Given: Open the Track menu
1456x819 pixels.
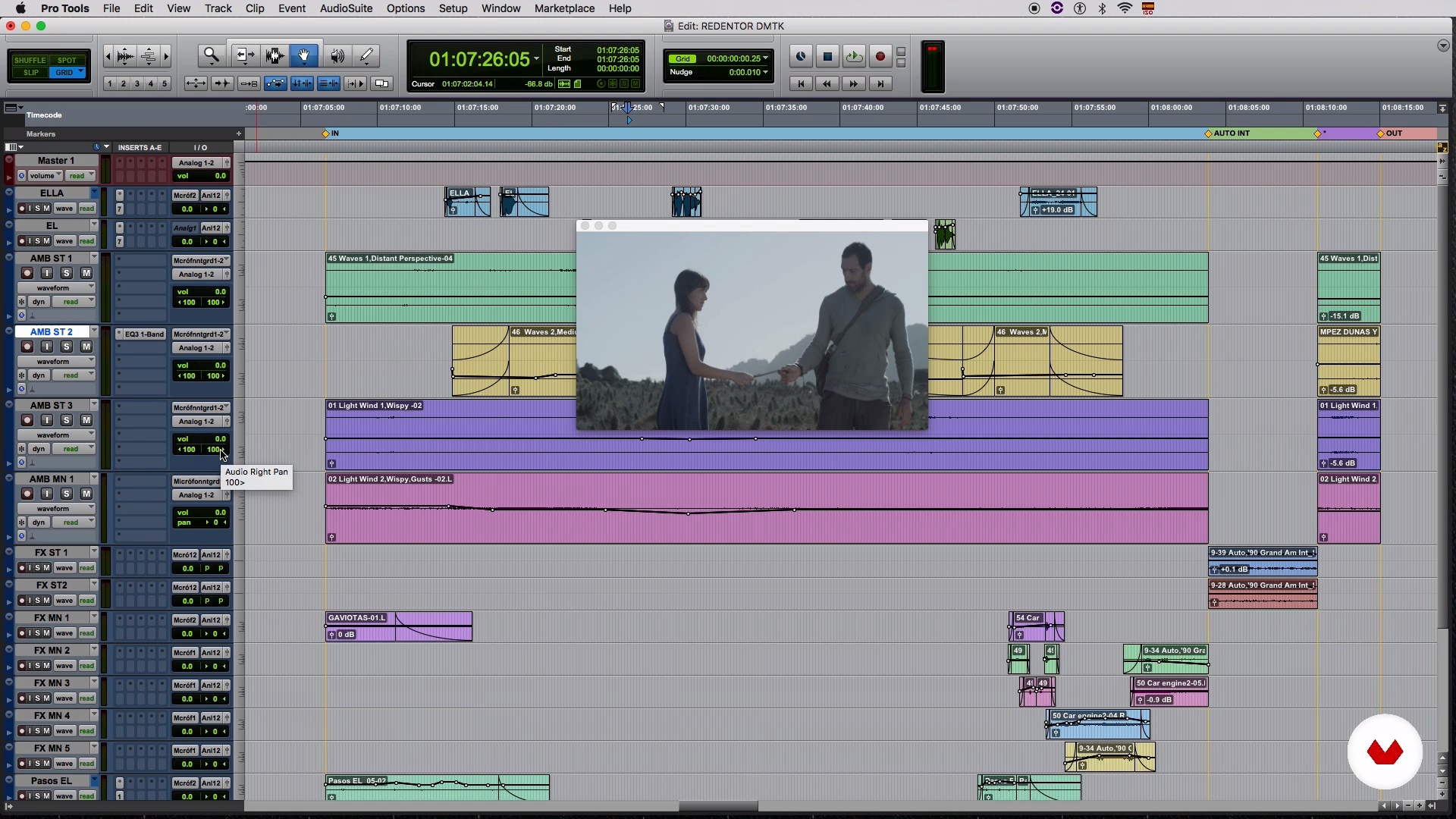Looking at the screenshot, I should click(218, 8).
